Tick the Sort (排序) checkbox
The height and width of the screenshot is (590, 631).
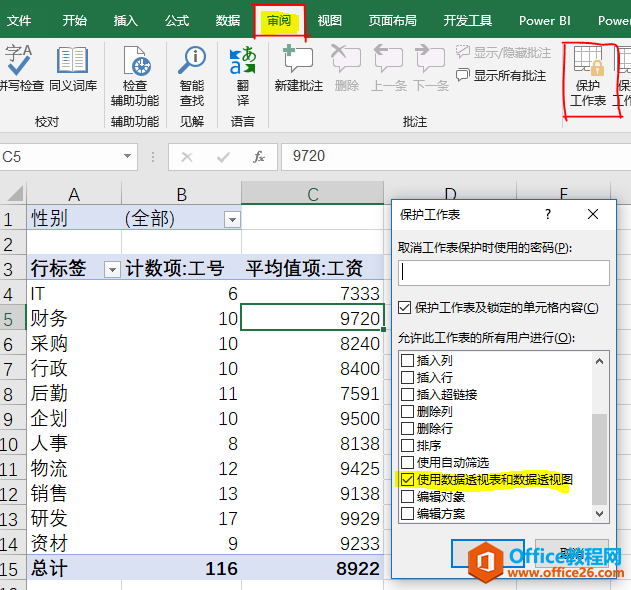click(408, 446)
